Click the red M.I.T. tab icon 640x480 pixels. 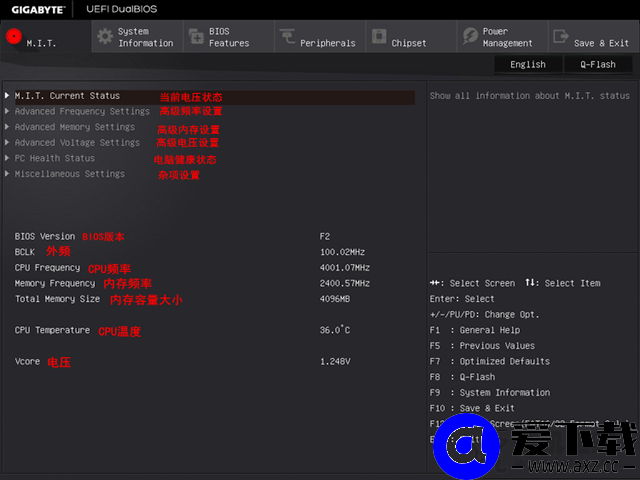(14, 36)
